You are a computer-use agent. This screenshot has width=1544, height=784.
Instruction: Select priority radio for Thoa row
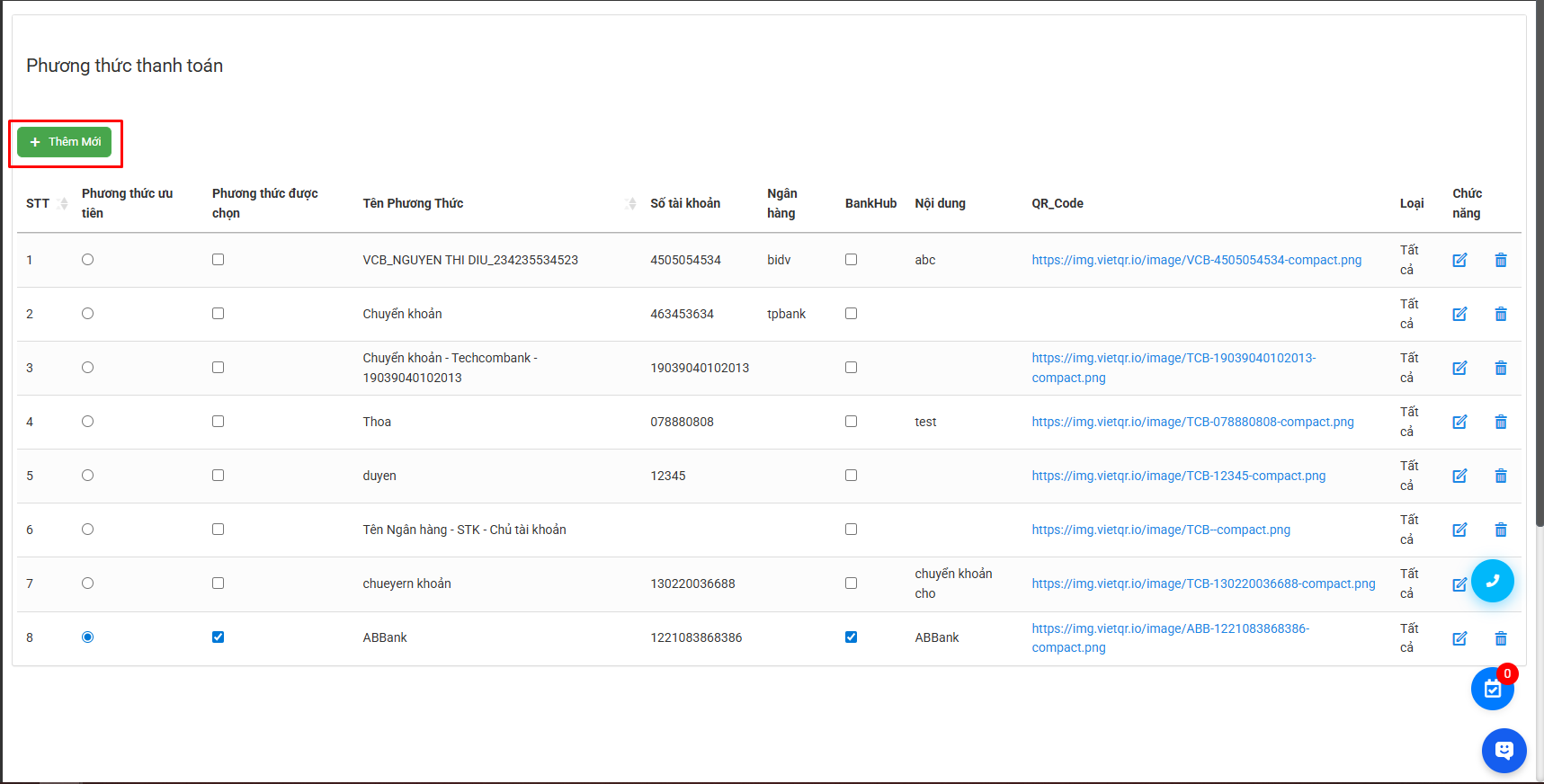(87, 422)
